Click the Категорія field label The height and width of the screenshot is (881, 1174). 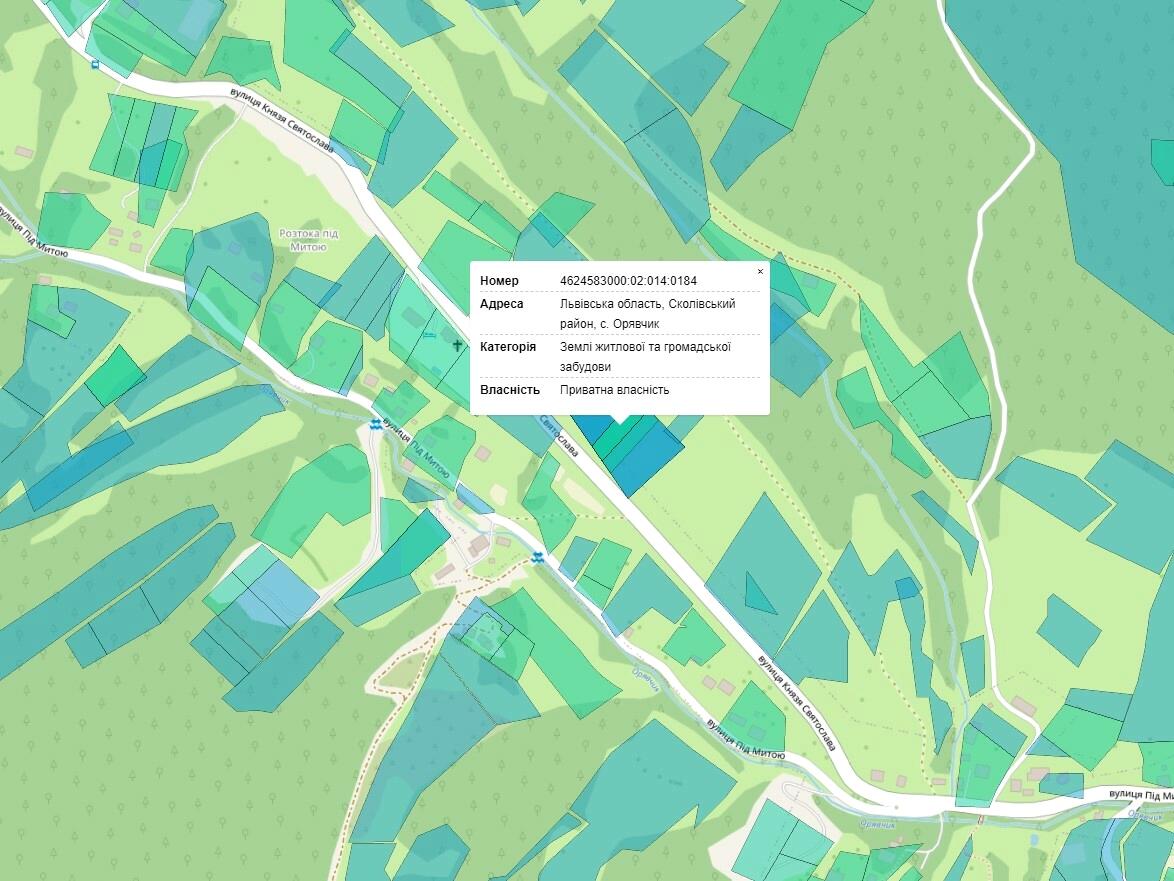click(508, 347)
